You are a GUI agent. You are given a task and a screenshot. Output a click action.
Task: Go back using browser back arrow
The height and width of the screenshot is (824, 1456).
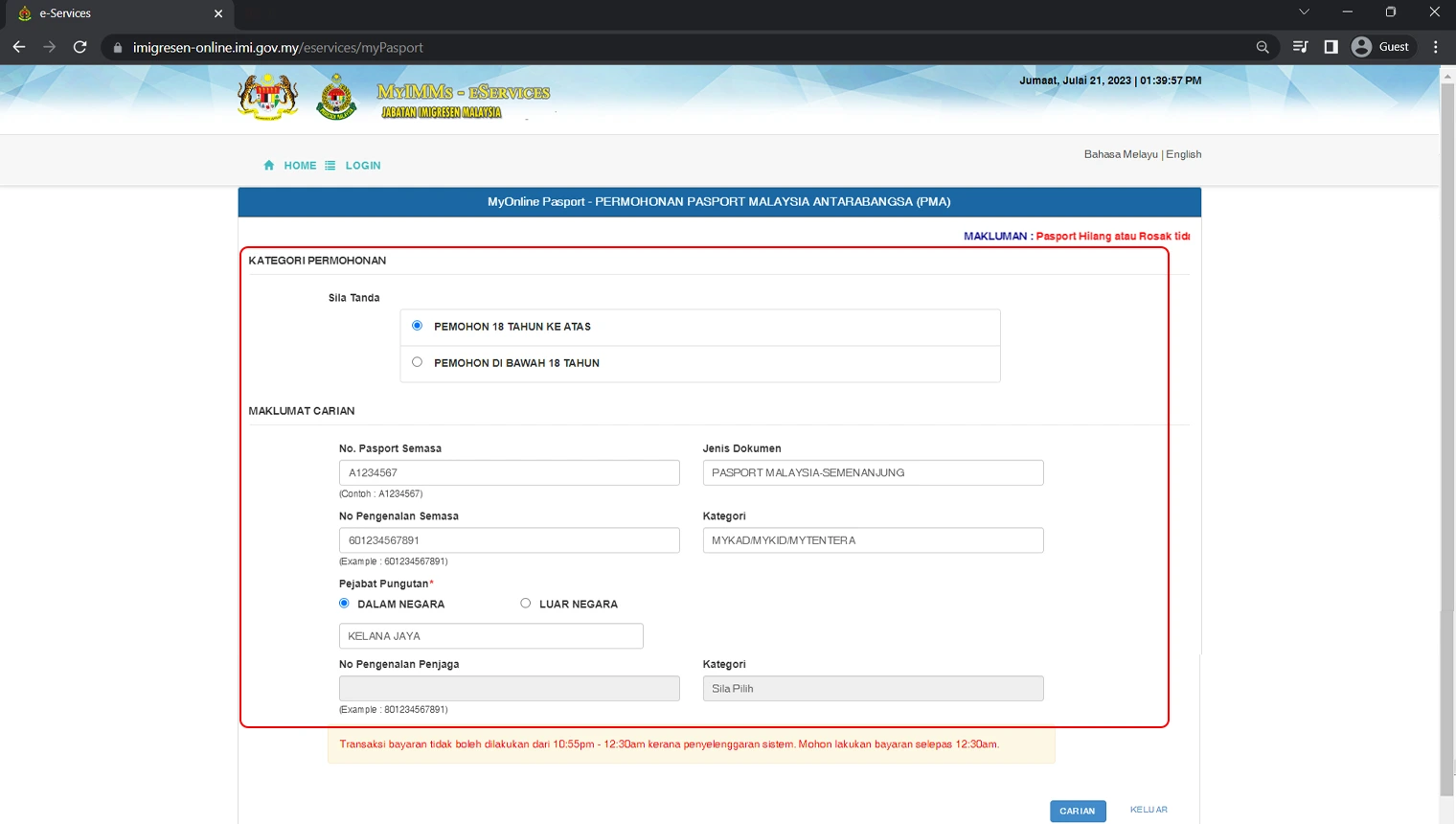click(19, 47)
